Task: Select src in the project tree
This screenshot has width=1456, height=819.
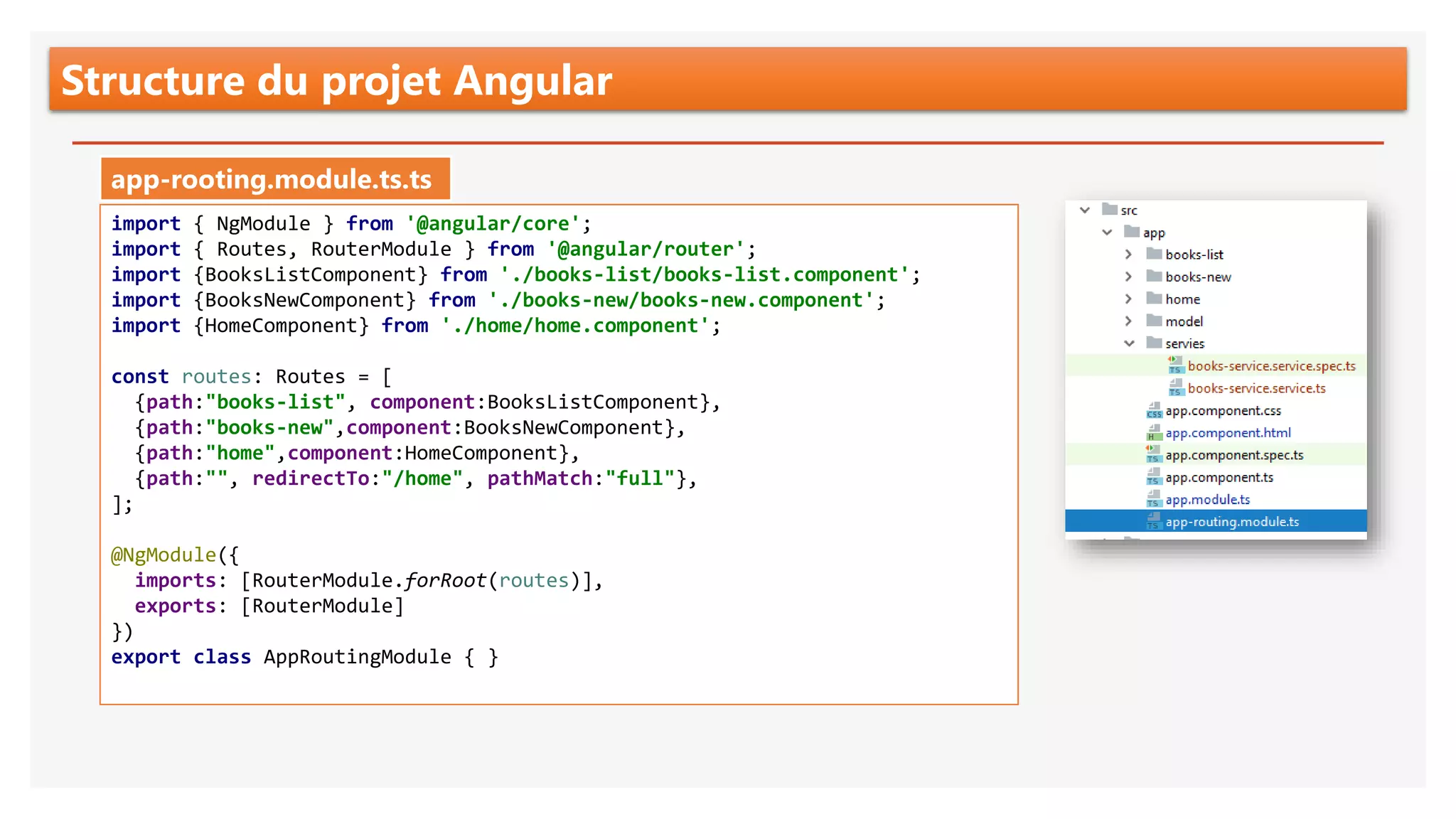Action: [1129, 210]
